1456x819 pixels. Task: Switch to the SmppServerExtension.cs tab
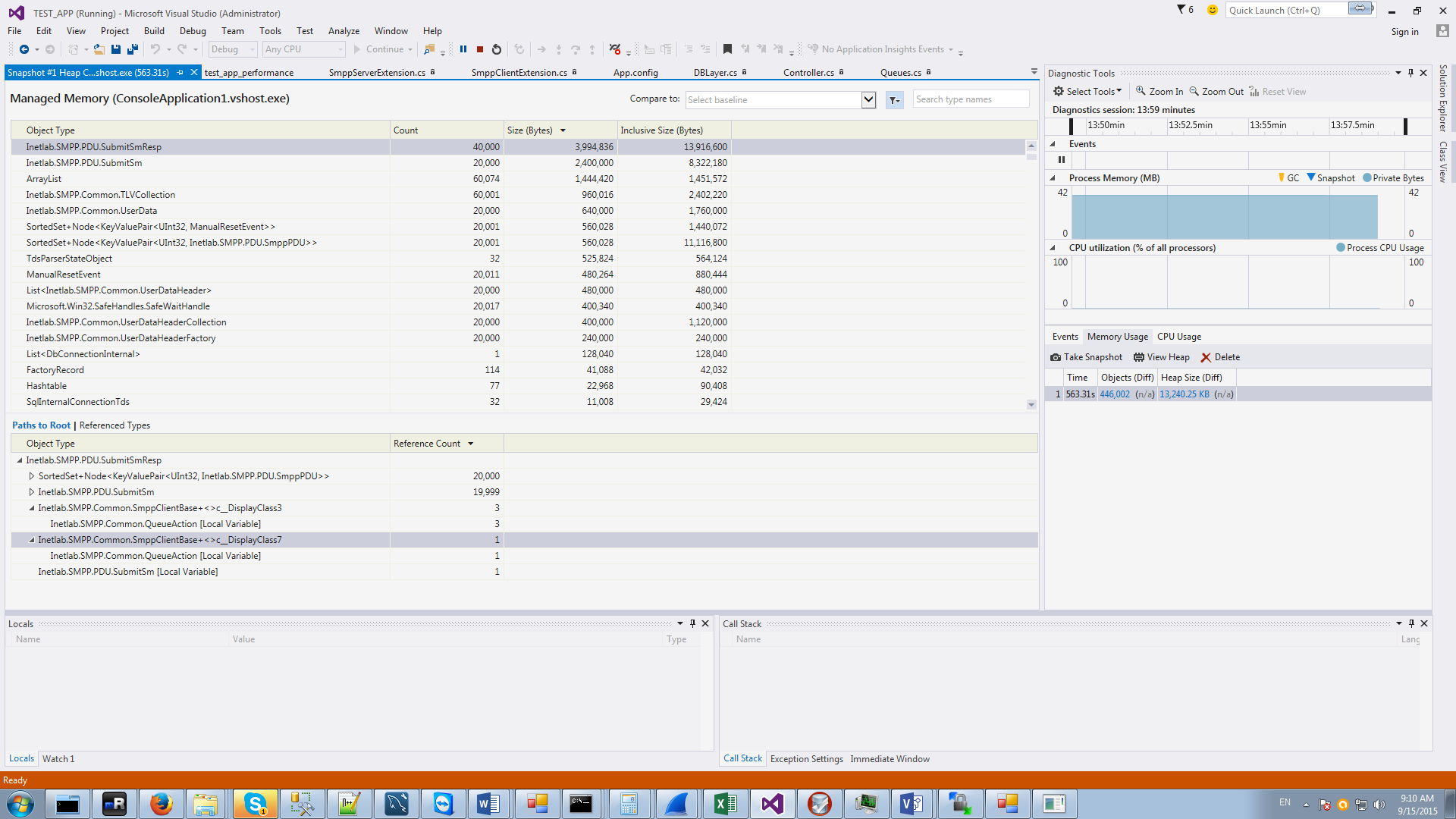378,73
